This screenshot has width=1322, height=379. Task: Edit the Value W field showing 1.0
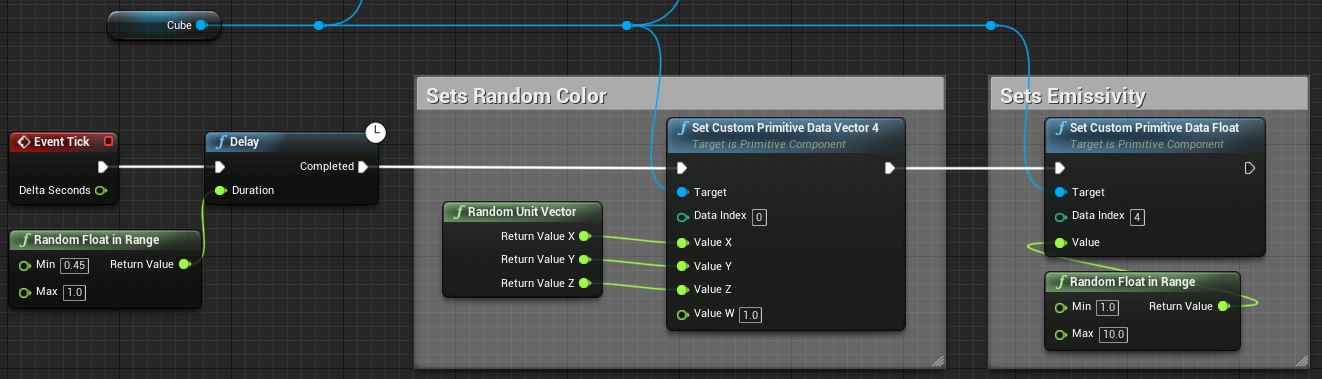(x=750, y=315)
